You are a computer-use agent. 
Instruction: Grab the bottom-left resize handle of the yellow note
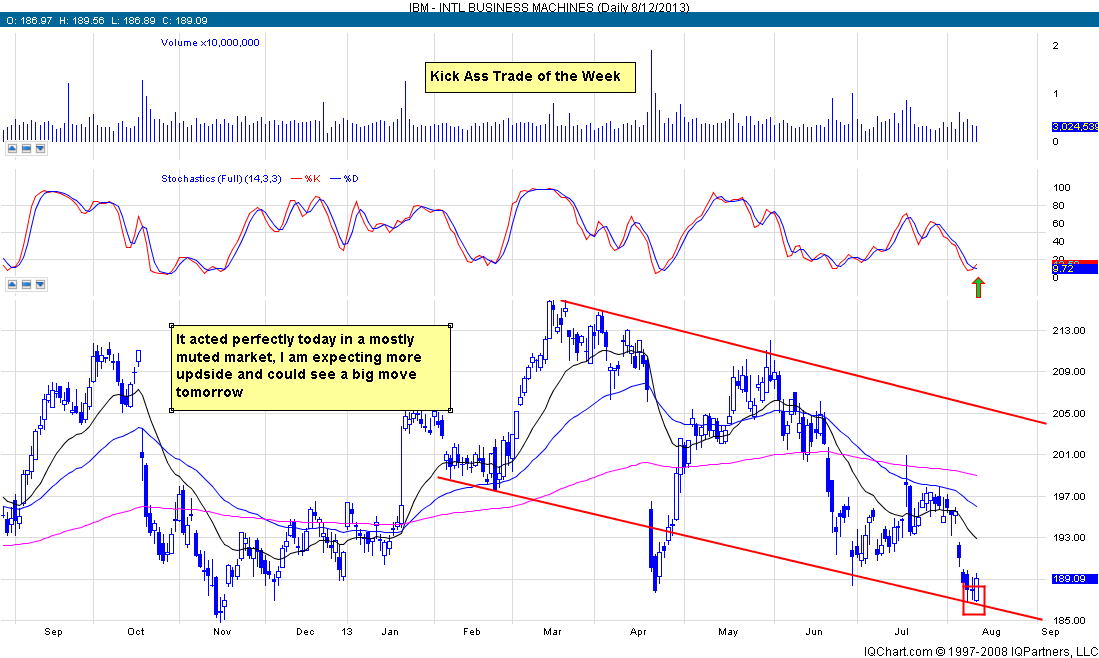point(169,409)
